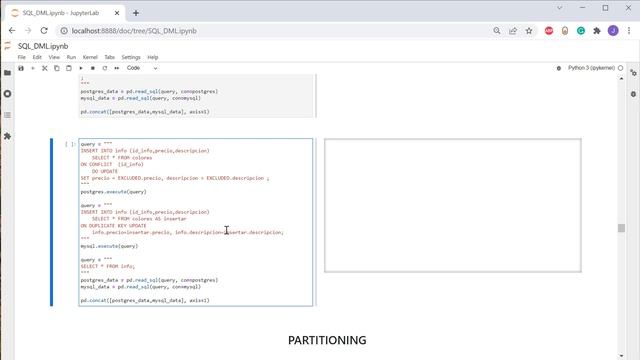640x360 pixels.
Task: Click the Python 3 (ipykernel) kernel name
Action: click(x=591, y=68)
